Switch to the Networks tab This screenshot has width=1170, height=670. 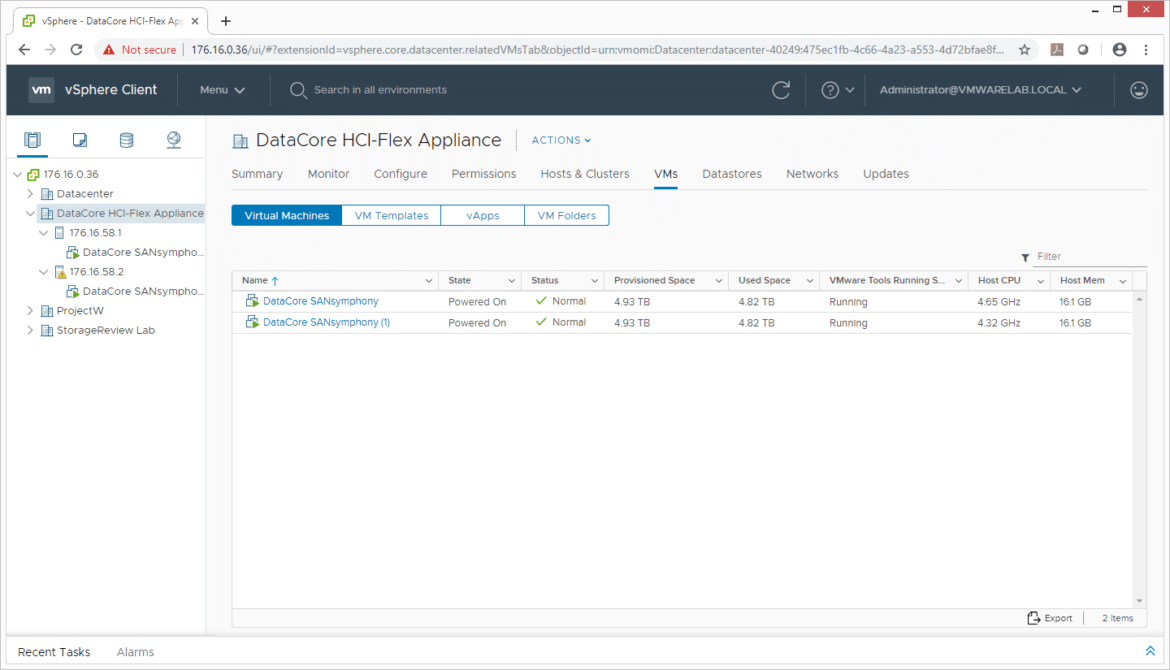(812, 174)
